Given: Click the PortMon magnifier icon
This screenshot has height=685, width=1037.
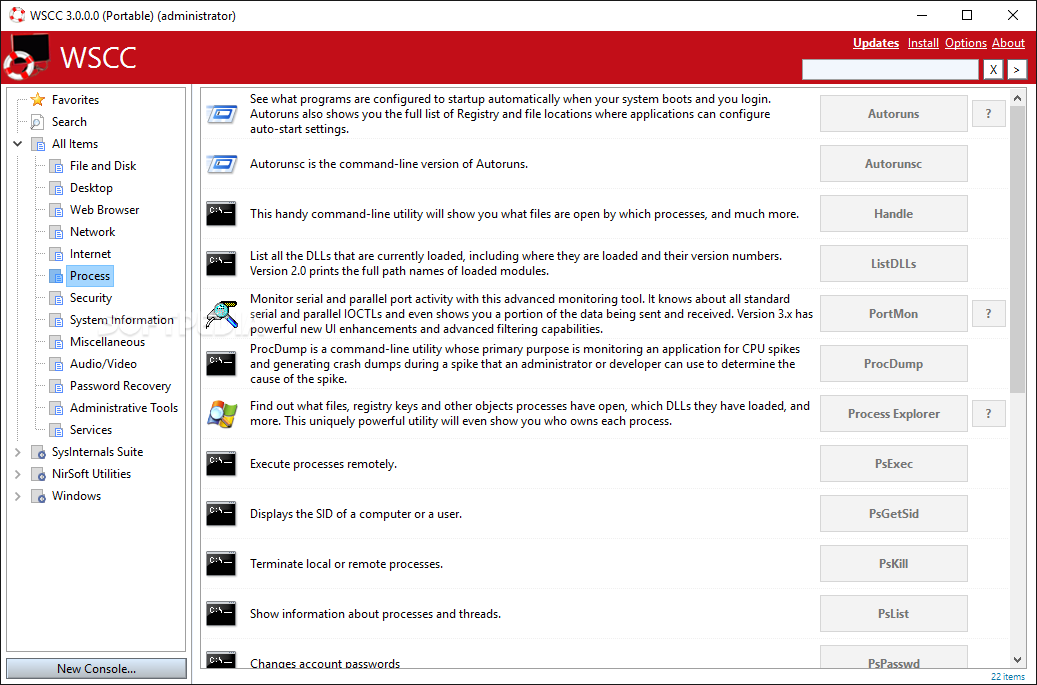Looking at the screenshot, I should pos(222,313).
